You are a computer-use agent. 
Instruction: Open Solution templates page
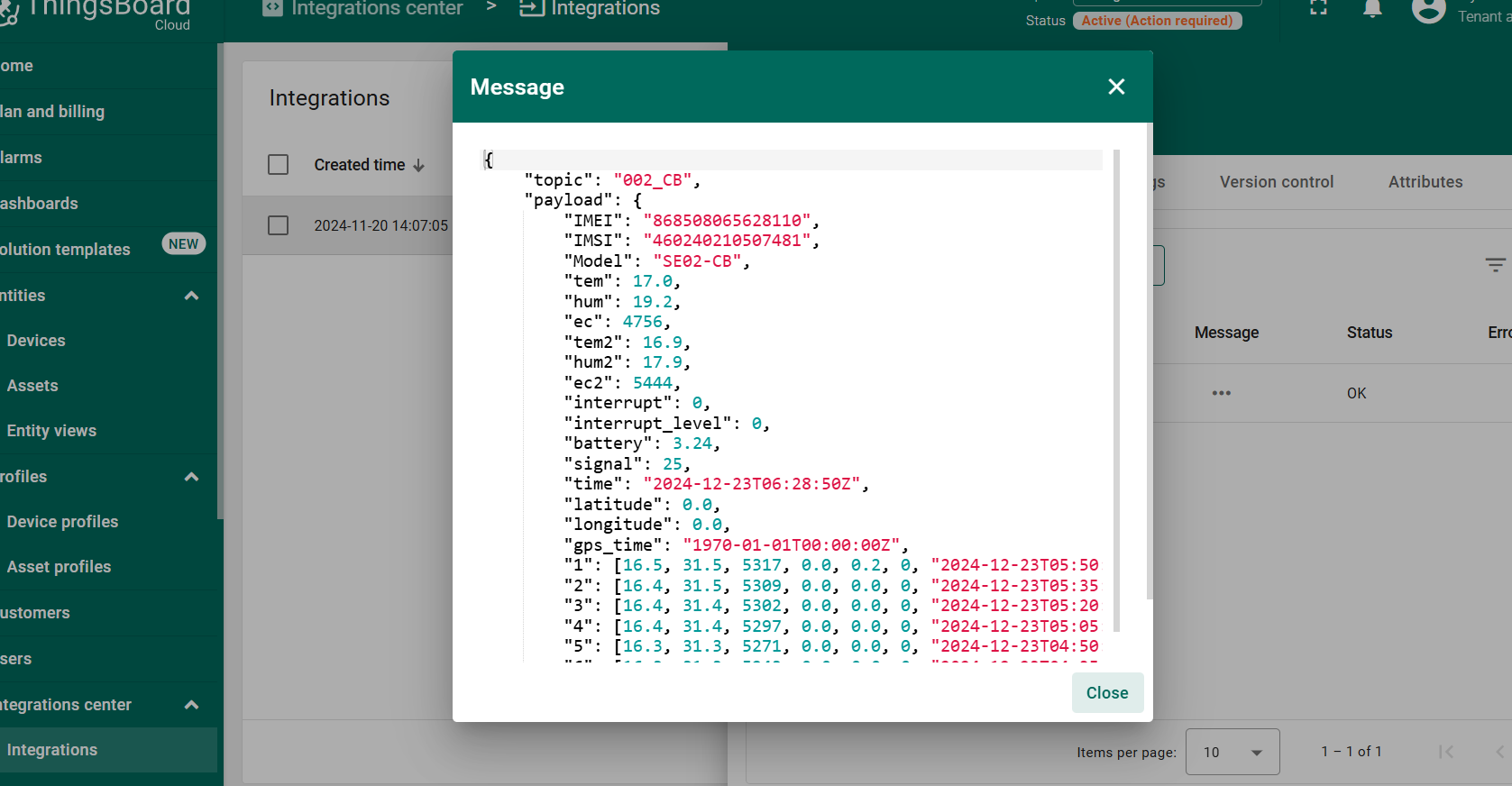click(108, 250)
